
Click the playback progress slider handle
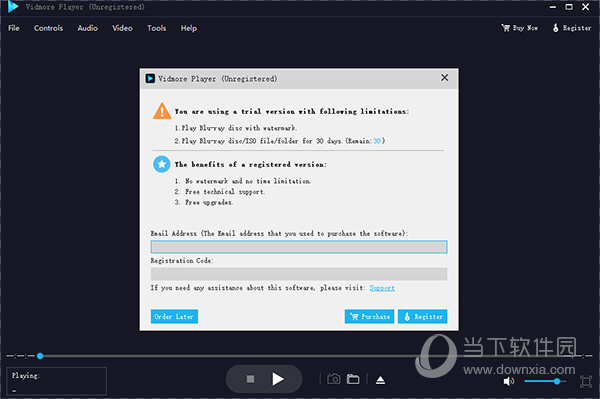click(40, 356)
